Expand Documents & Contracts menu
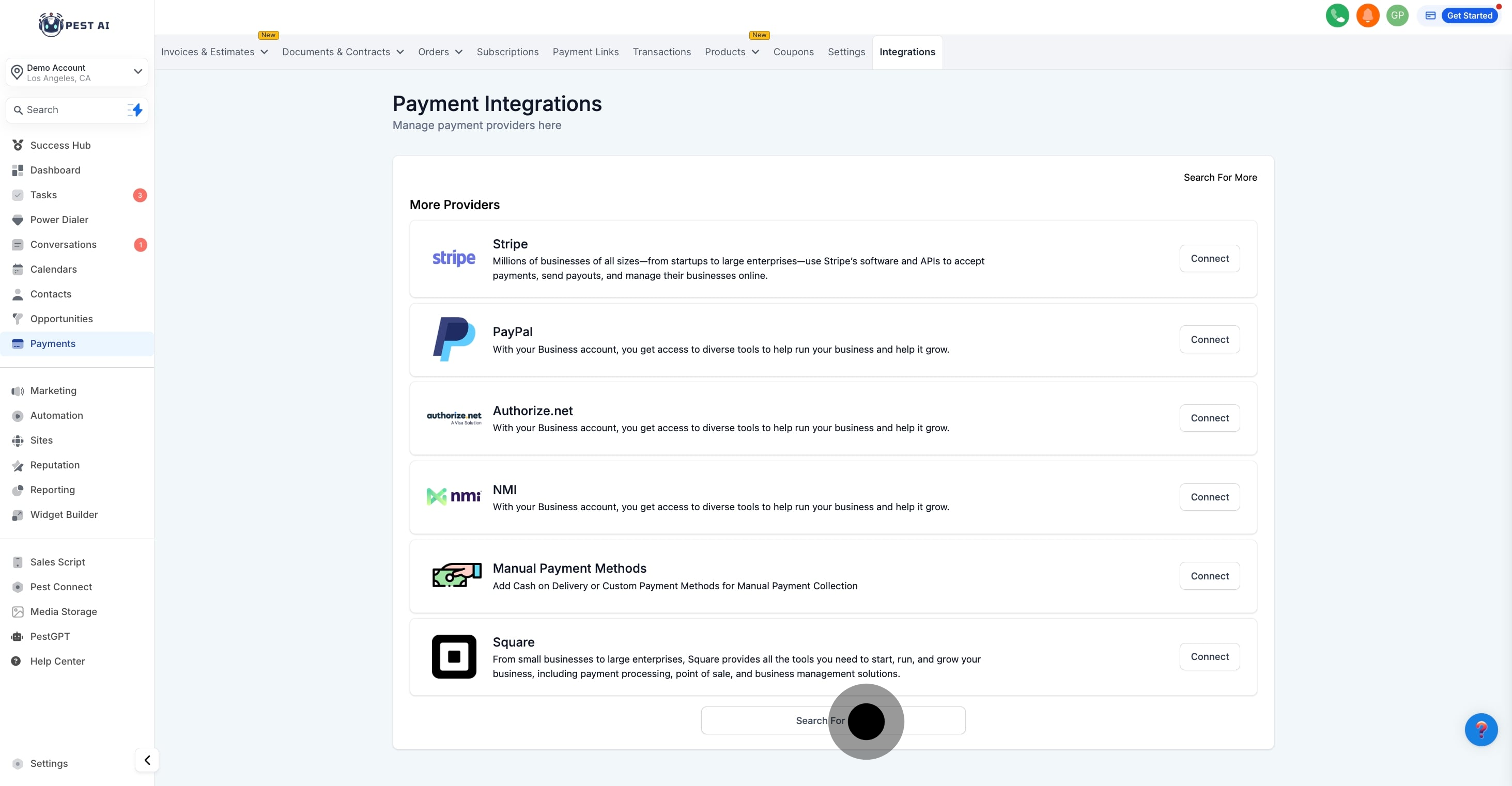Screen dimensions: 1512x786 pos(343,52)
